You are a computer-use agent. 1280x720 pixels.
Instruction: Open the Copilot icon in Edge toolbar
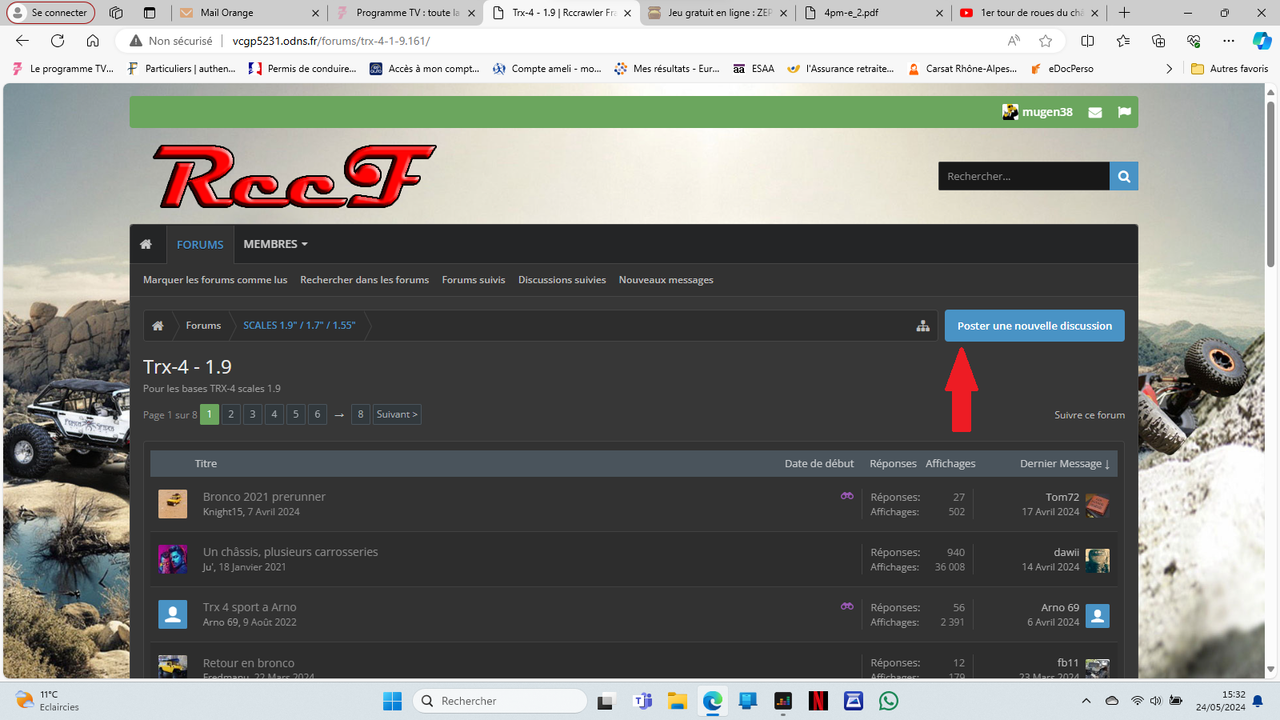click(1262, 41)
